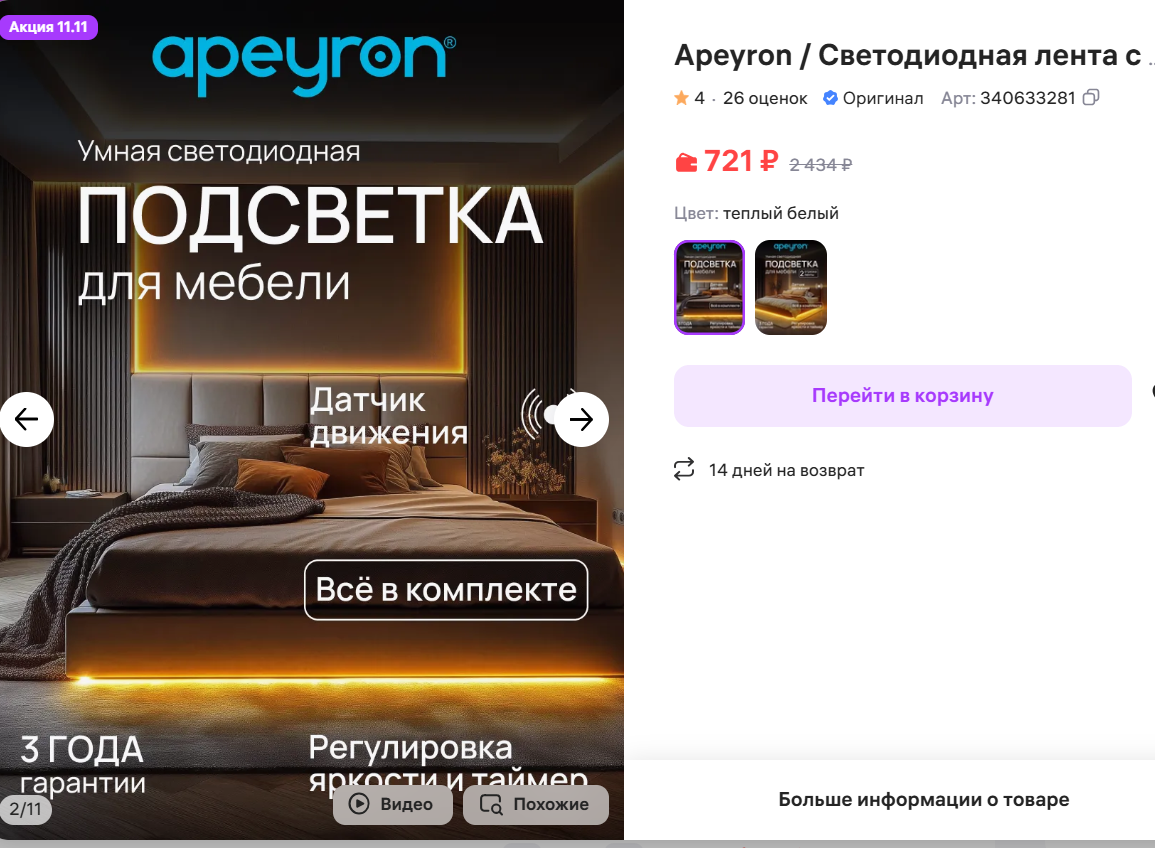
Task: Choose the second color variant thumbnail
Action: point(790,287)
